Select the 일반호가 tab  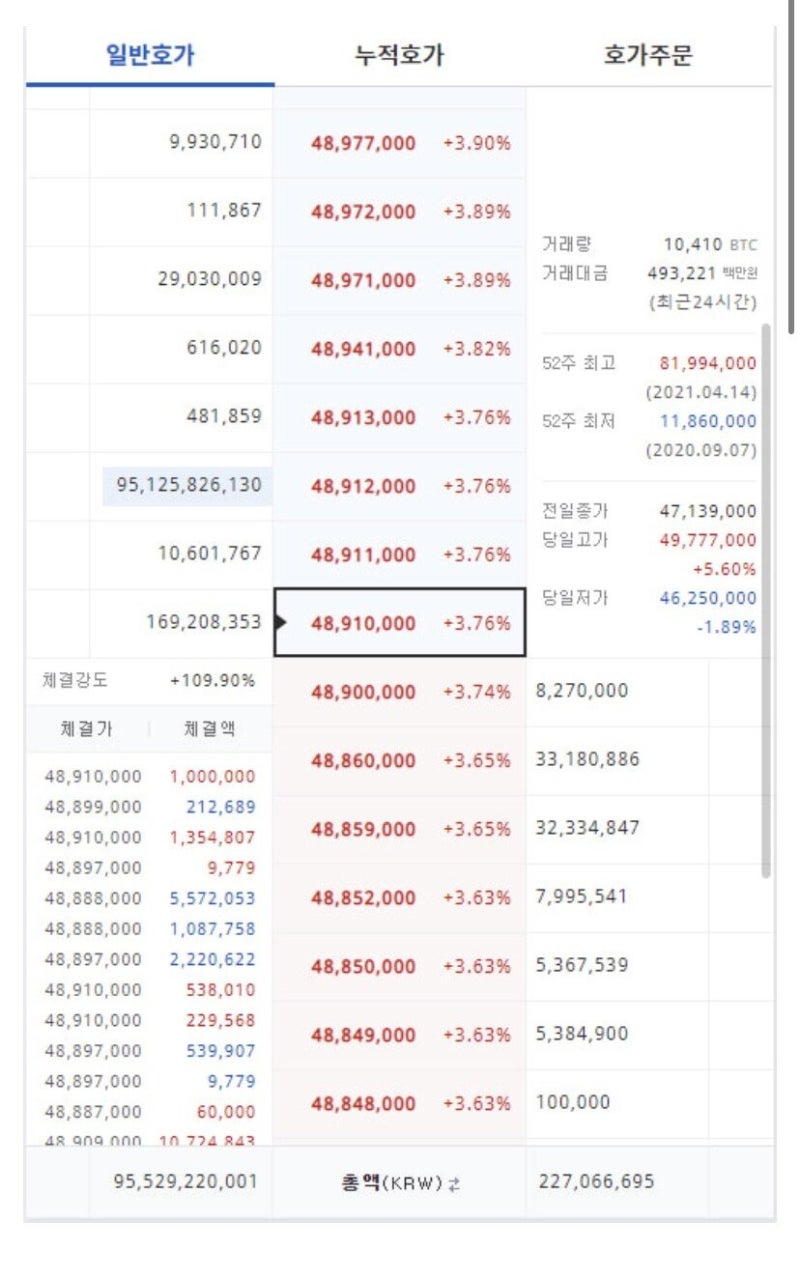click(148, 57)
